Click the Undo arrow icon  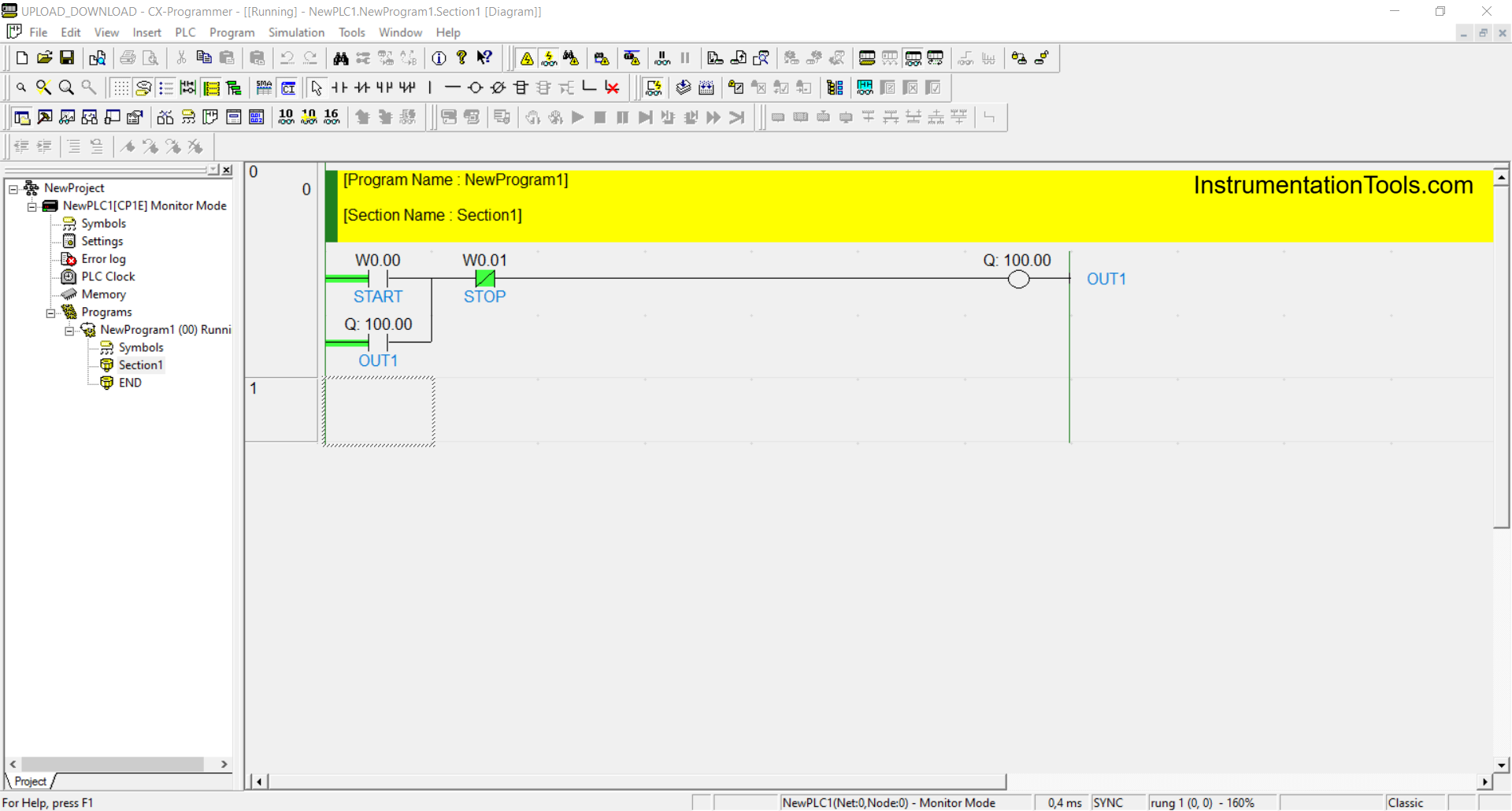[x=287, y=57]
